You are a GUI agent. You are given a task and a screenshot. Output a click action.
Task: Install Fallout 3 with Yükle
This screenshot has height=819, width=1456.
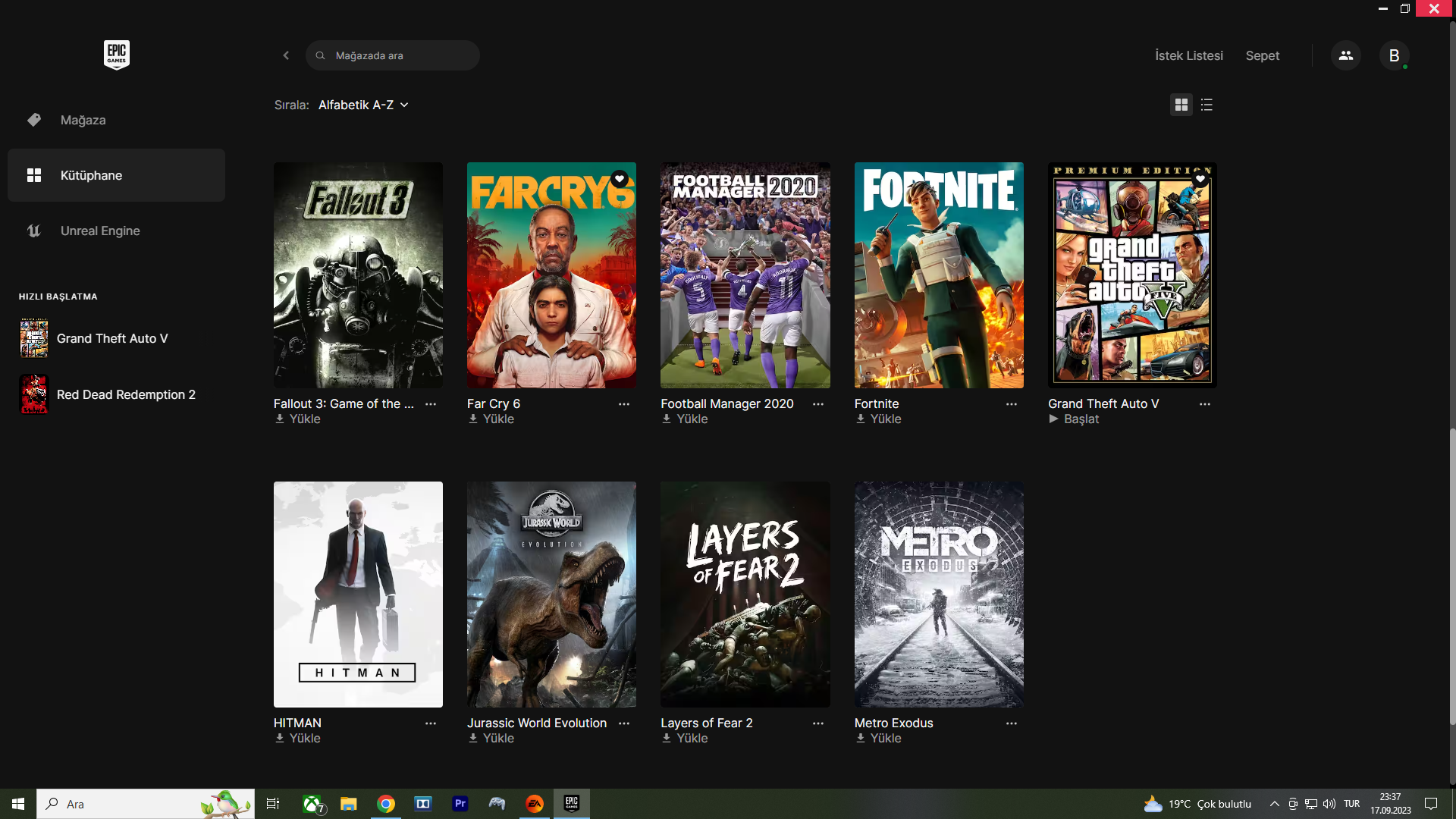pyautogui.click(x=298, y=419)
